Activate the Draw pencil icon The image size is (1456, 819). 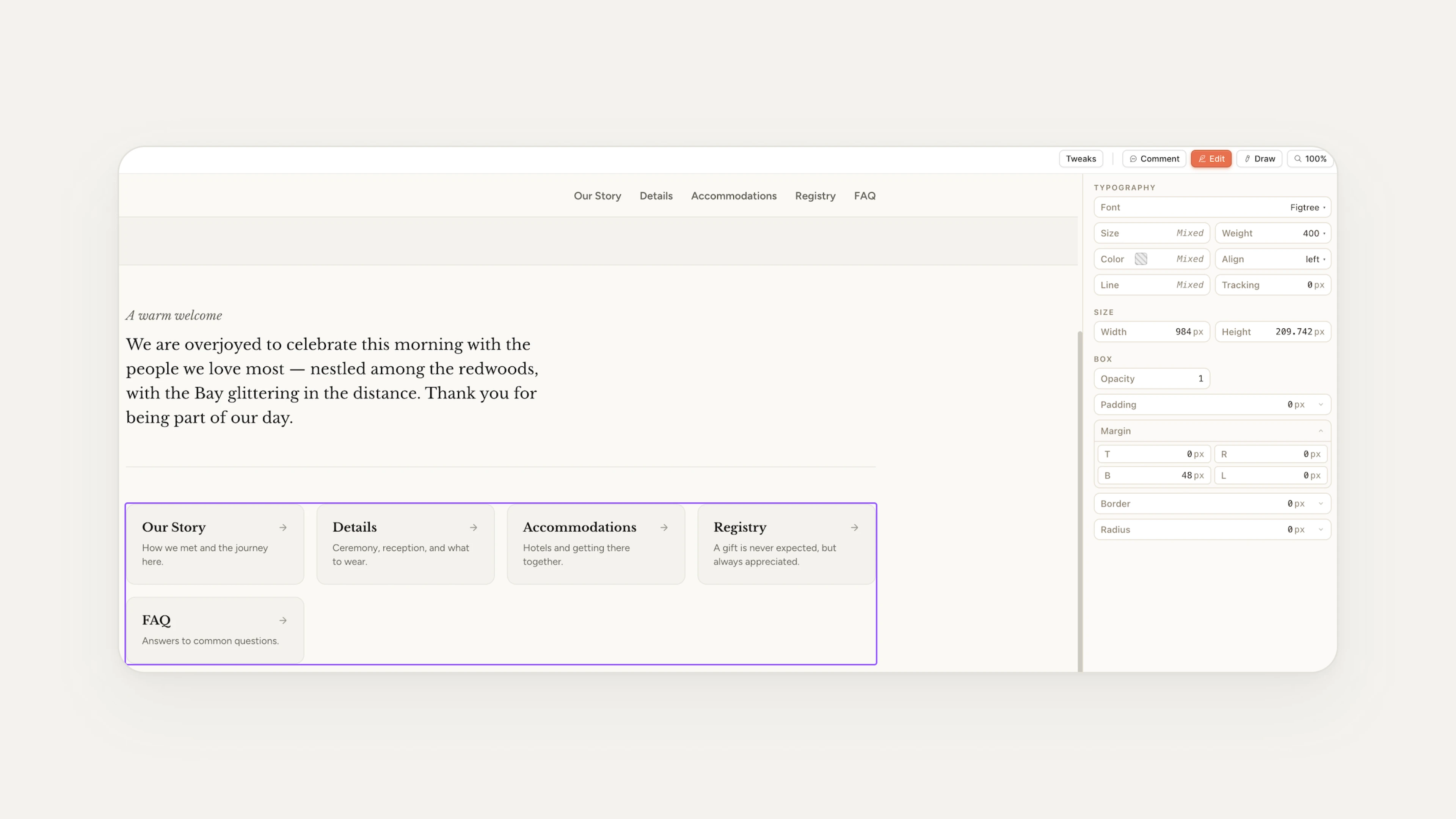pos(1247,159)
